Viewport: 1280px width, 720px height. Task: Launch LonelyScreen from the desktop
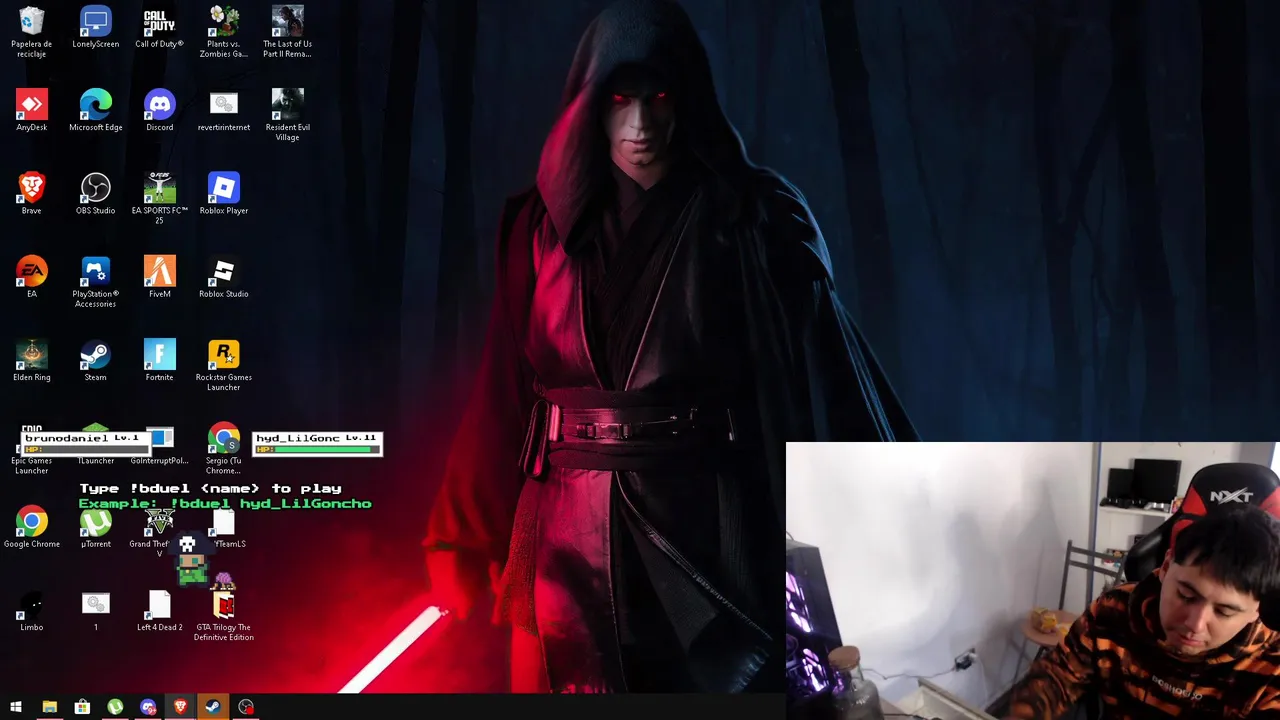coord(95,28)
